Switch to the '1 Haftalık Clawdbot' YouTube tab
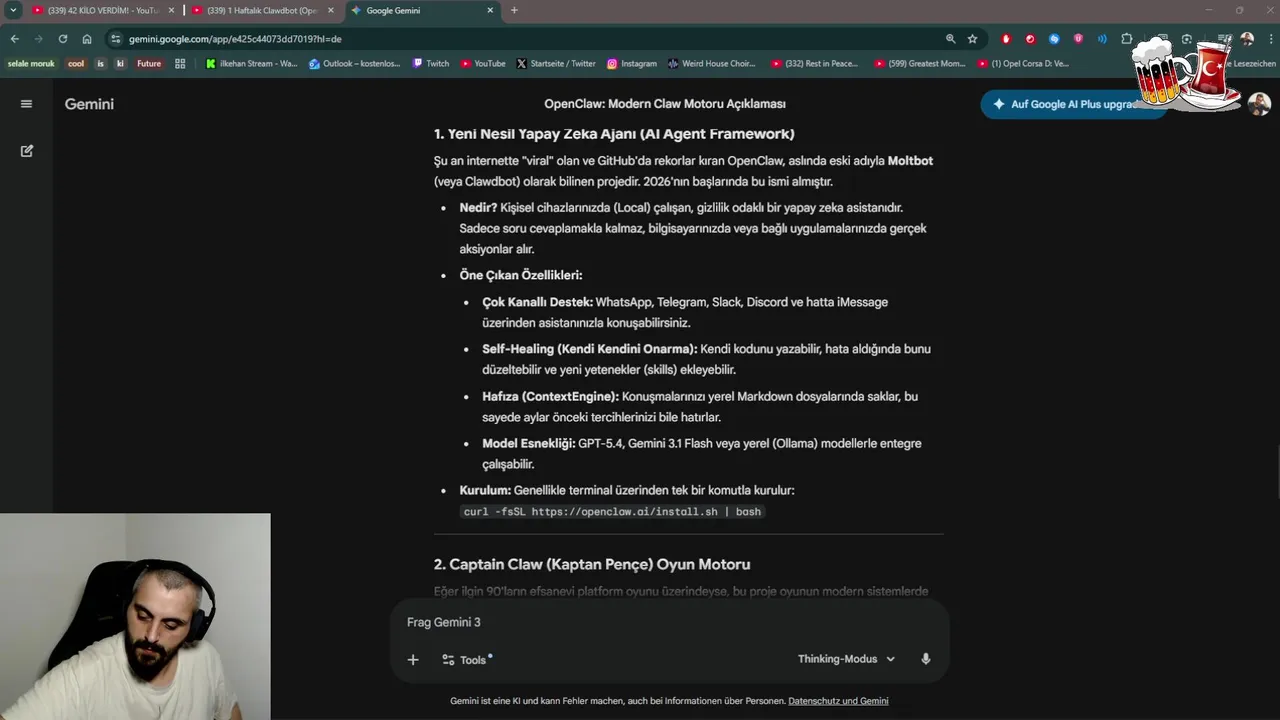Image resolution: width=1280 pixels, height=720 pixels. pos(262,10)
